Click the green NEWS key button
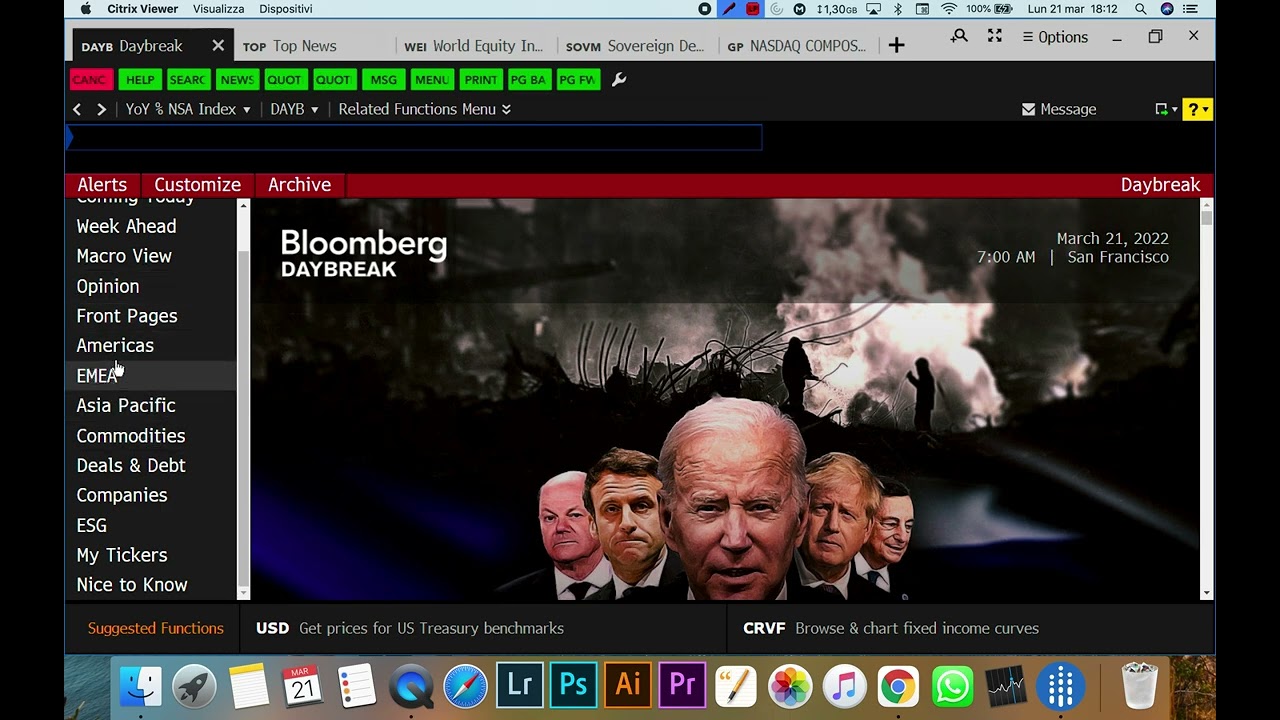Image resolution: width=1280 pixels, height=720 pixels. (x=237, y=80)
